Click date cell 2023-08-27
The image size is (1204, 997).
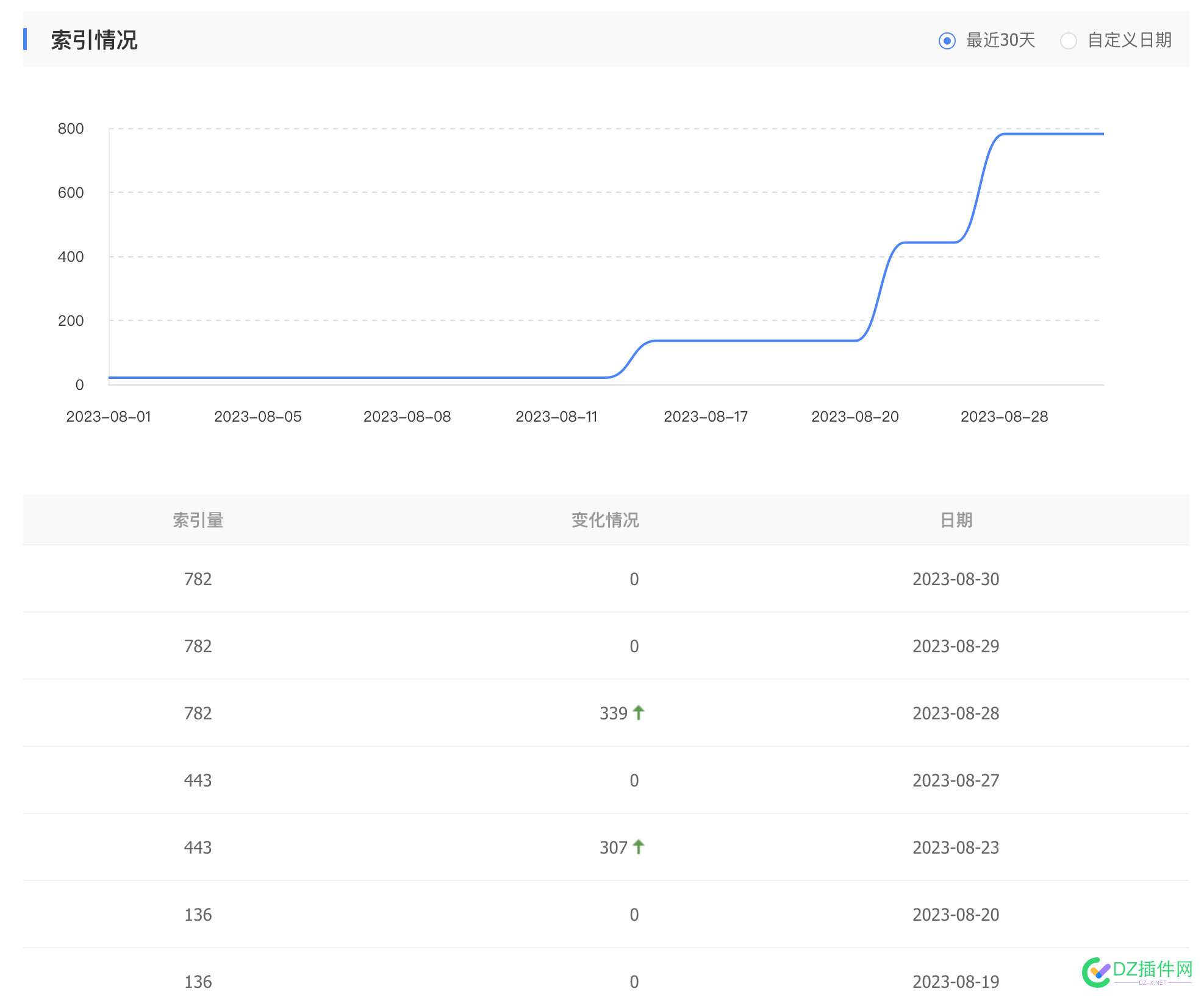pos(956,780)
